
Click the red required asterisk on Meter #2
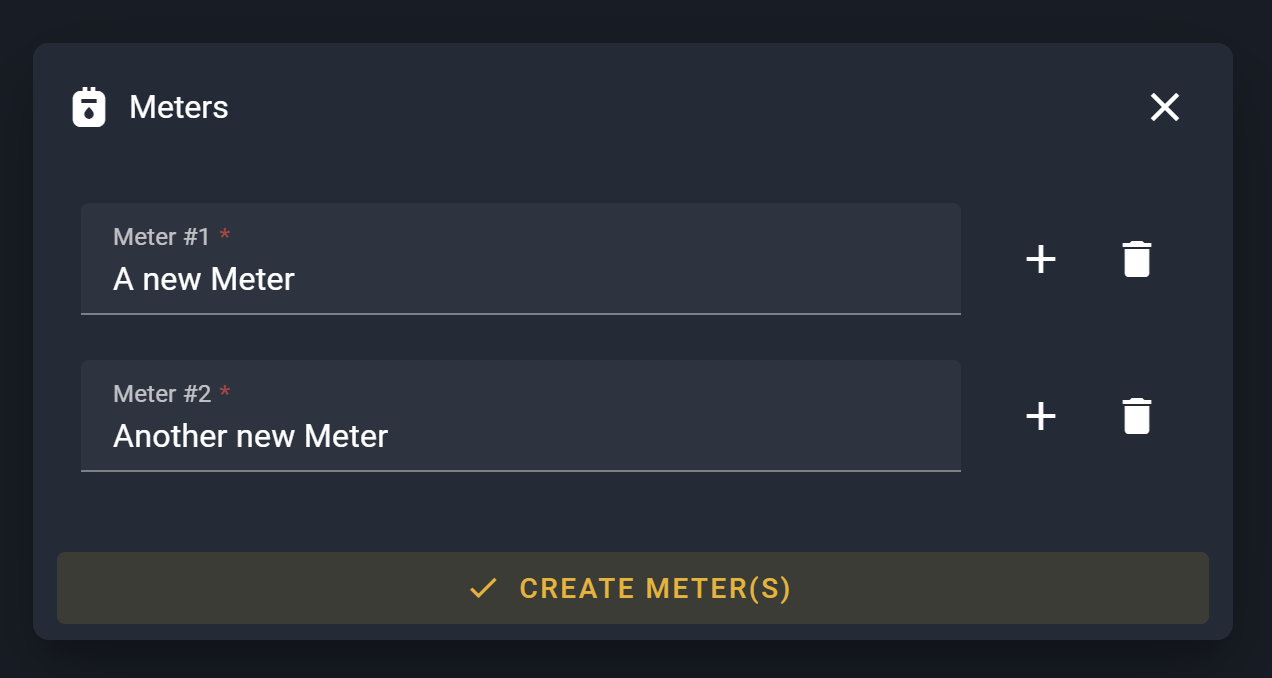tap(225, 394)
